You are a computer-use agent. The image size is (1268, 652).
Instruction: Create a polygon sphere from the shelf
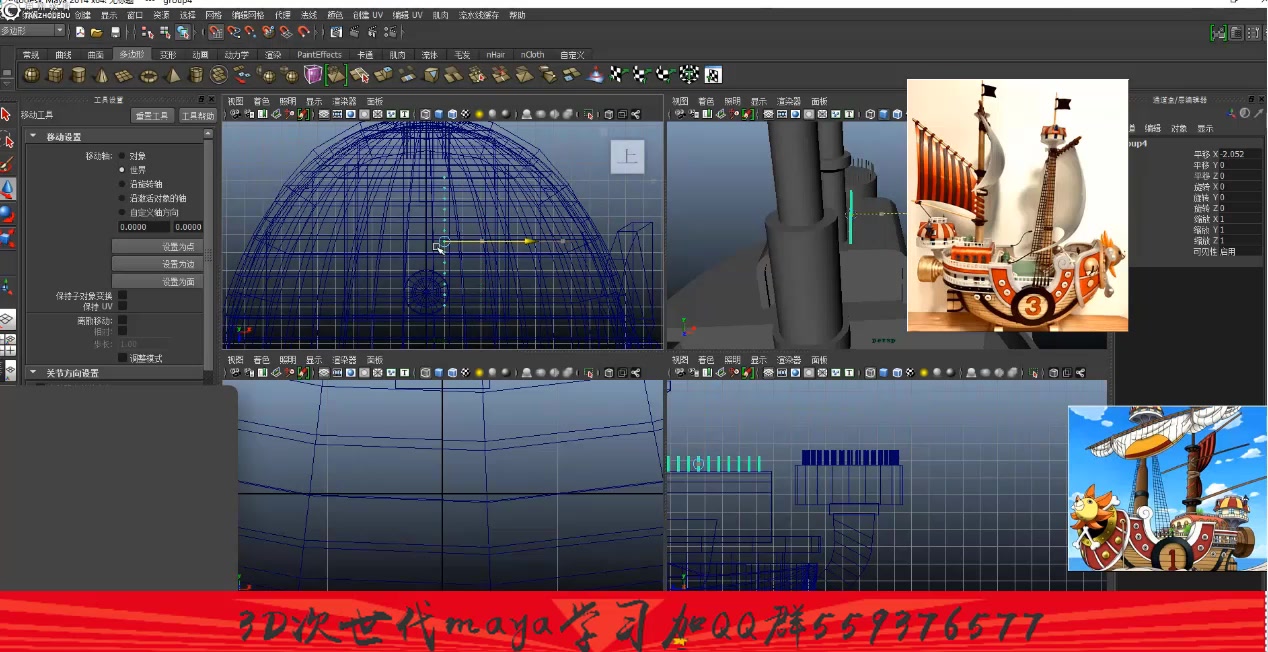point(31,74)
